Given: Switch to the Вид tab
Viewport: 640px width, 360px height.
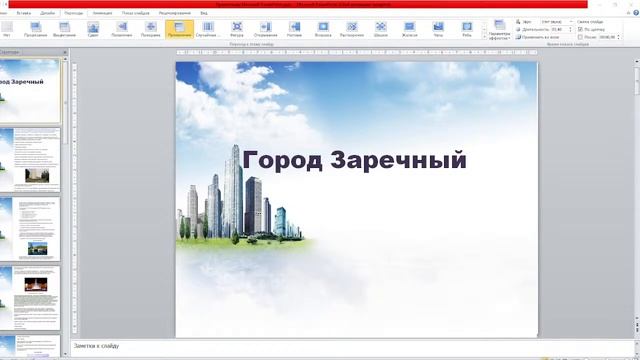Looking at the screenshot, I should pos(204,13).
